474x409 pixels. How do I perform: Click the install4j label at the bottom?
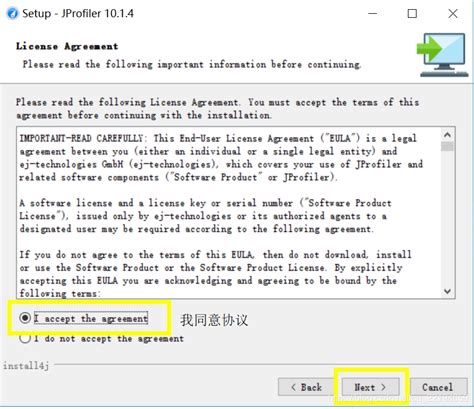[26, 366]
